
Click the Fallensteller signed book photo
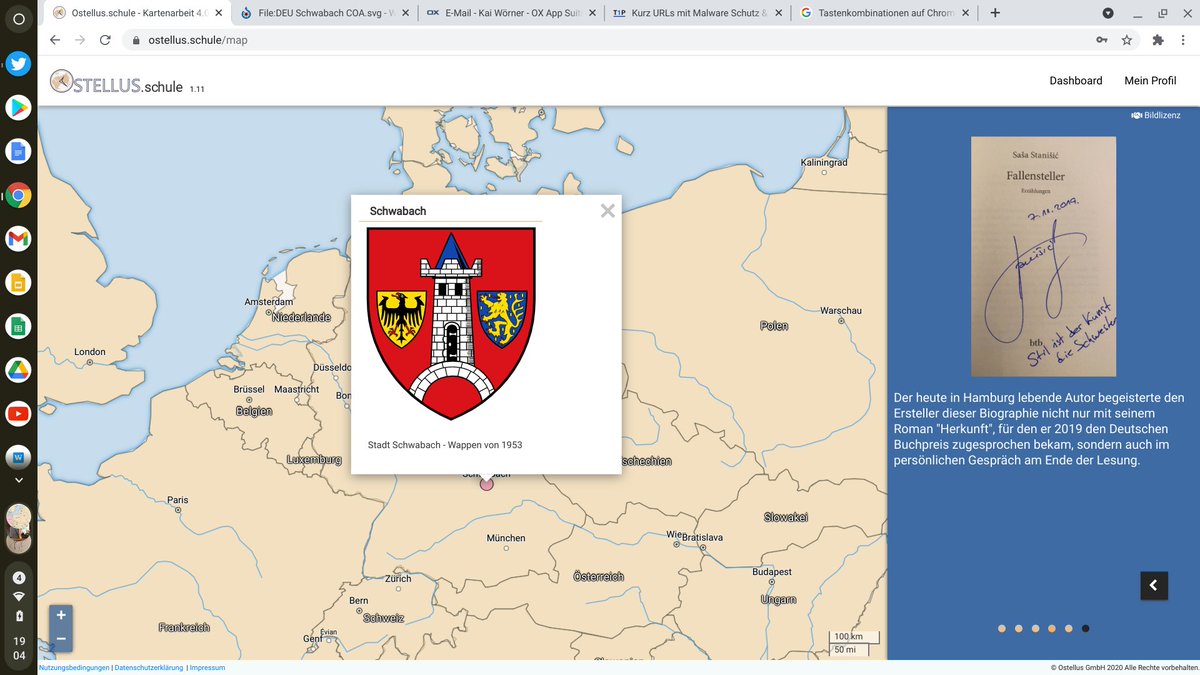(1044, 257)
